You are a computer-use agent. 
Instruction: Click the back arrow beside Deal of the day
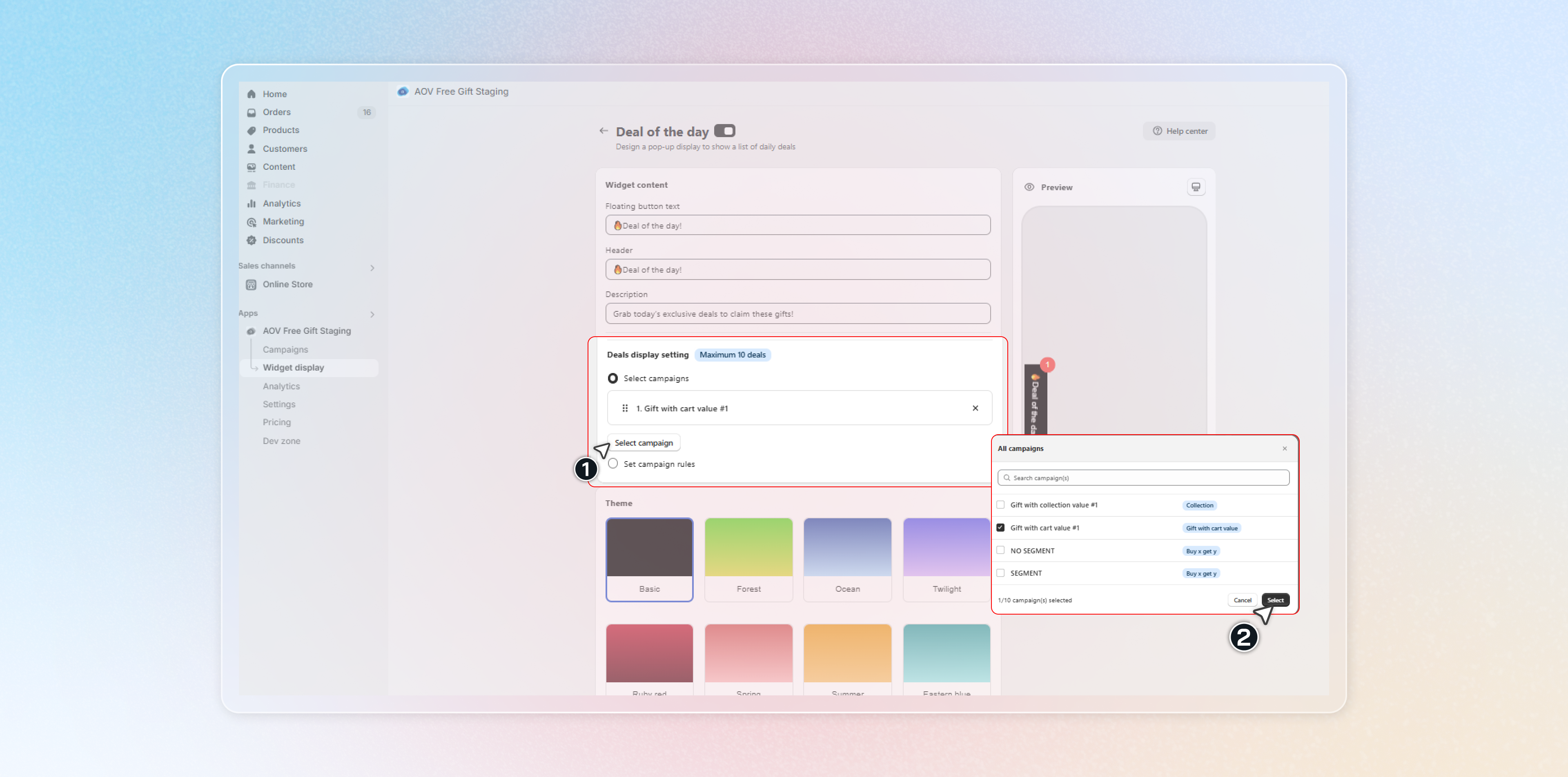[x=603, y=131]
